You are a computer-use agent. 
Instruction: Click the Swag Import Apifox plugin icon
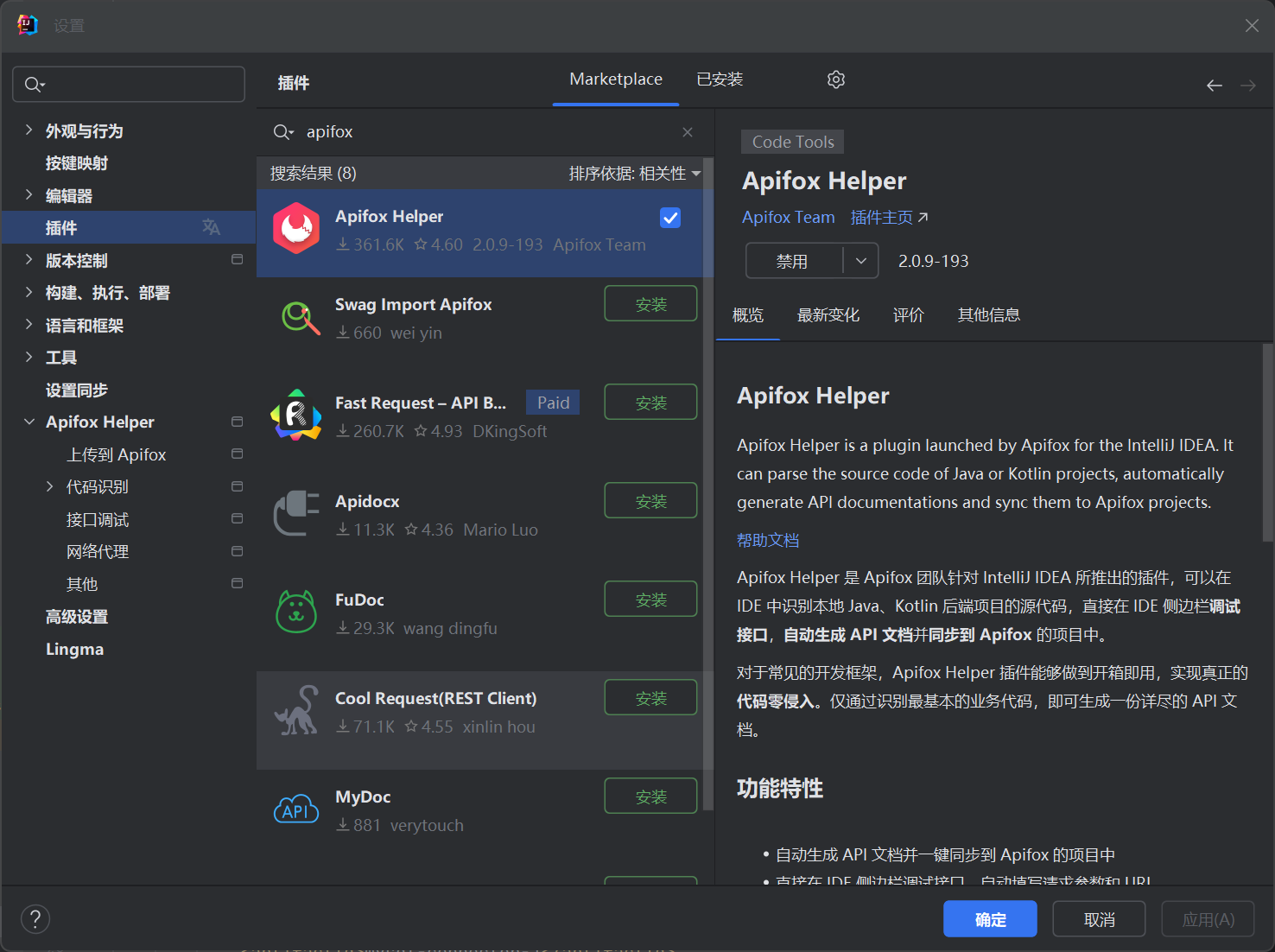pos(300,318)
